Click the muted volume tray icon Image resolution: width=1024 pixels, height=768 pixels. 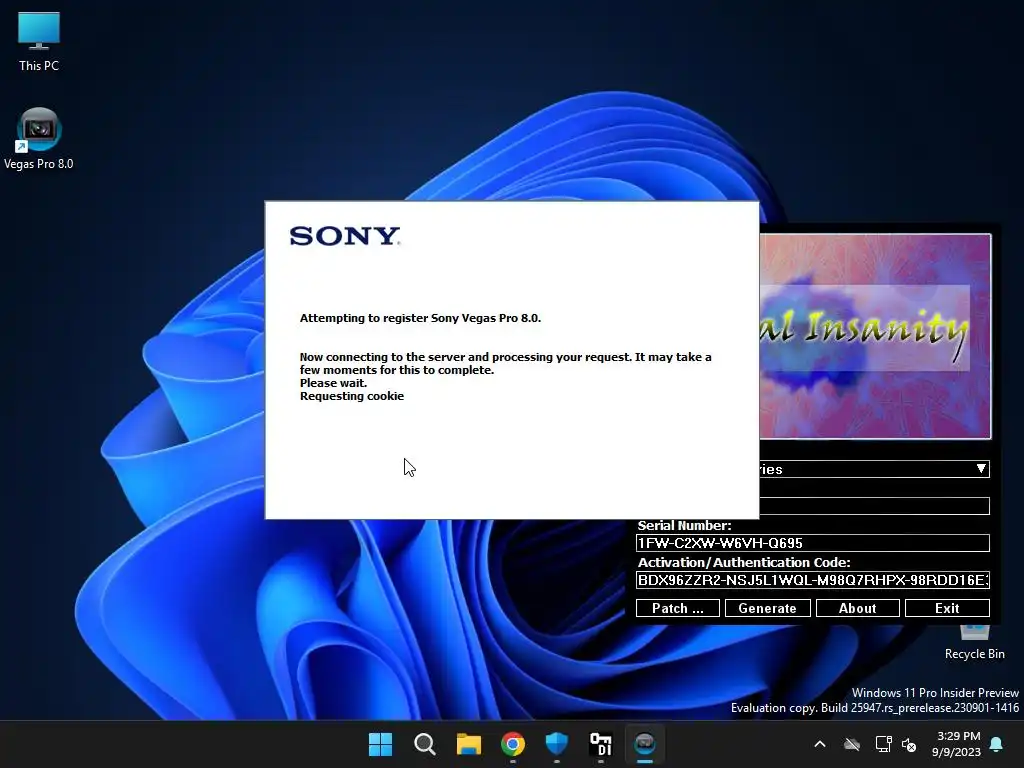[908, 744]
